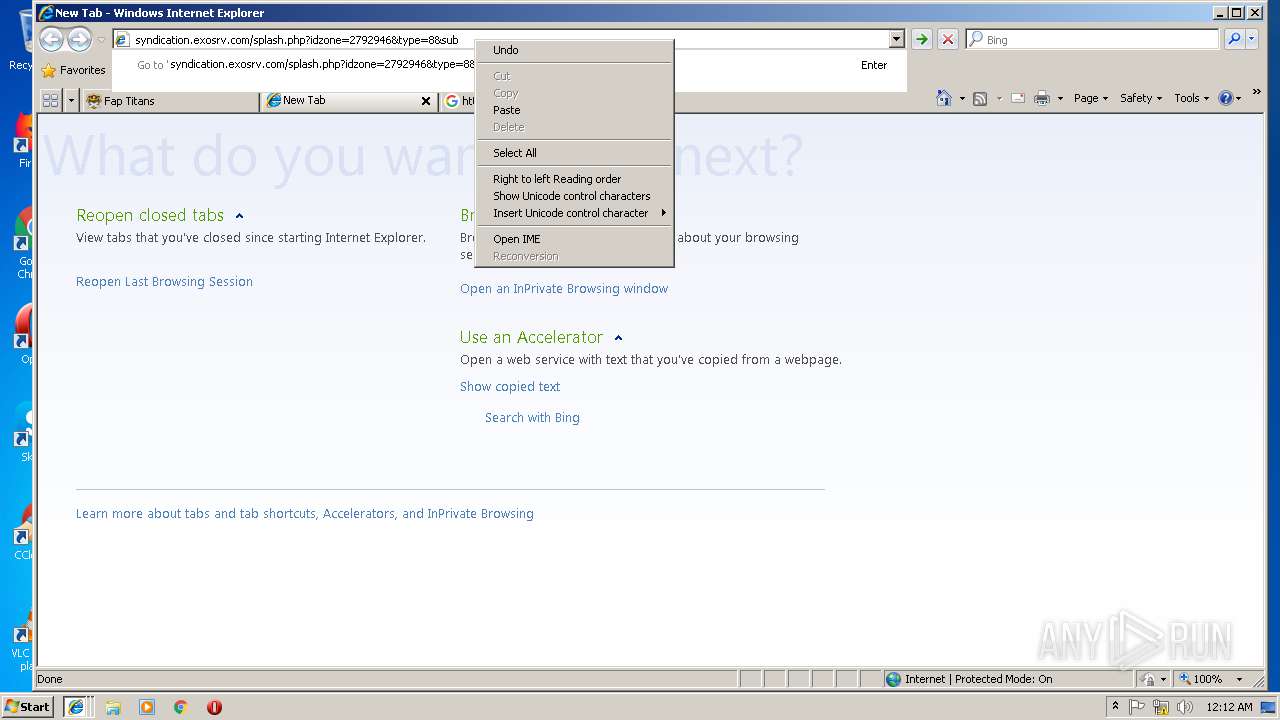Choose Paste in the context menu

574,110
